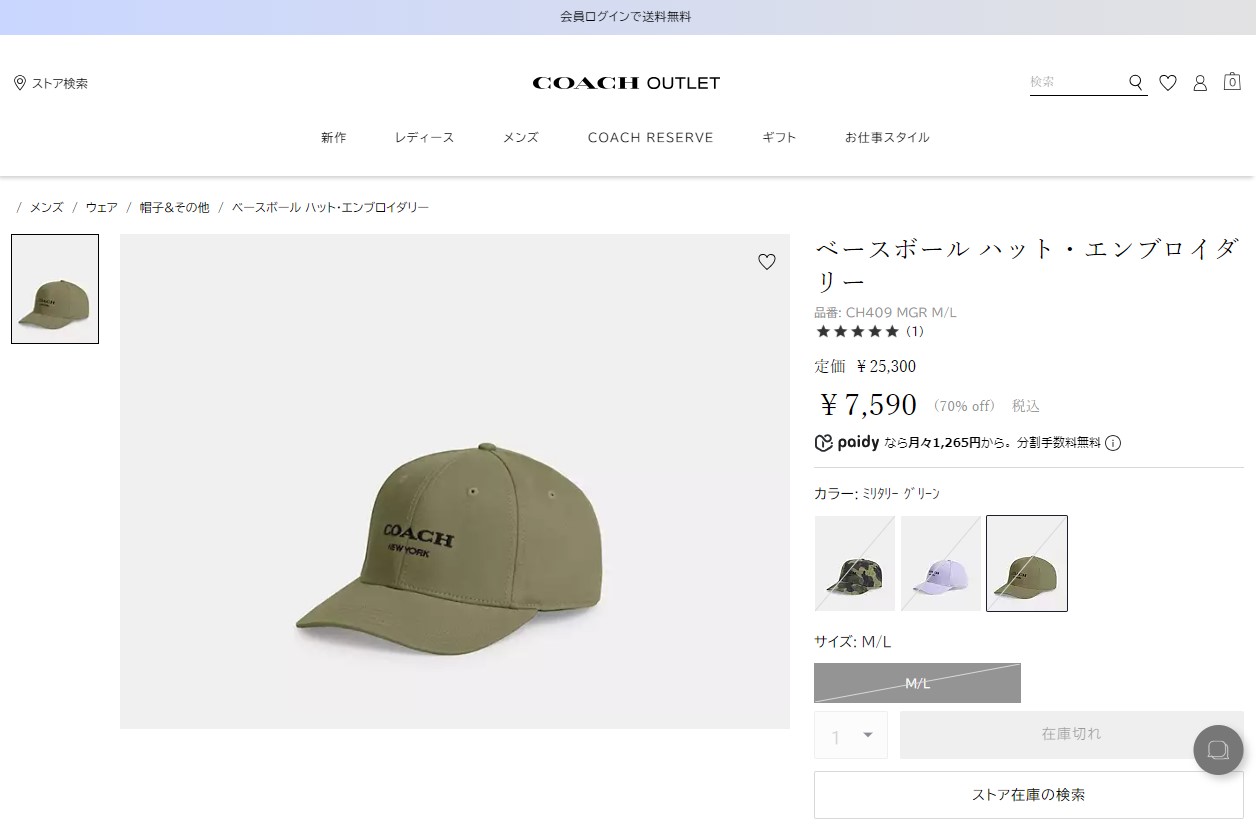Viewport: 1256px width, 829px height.
Task: Open the COACH RESERVE menu
Action: 650,138
